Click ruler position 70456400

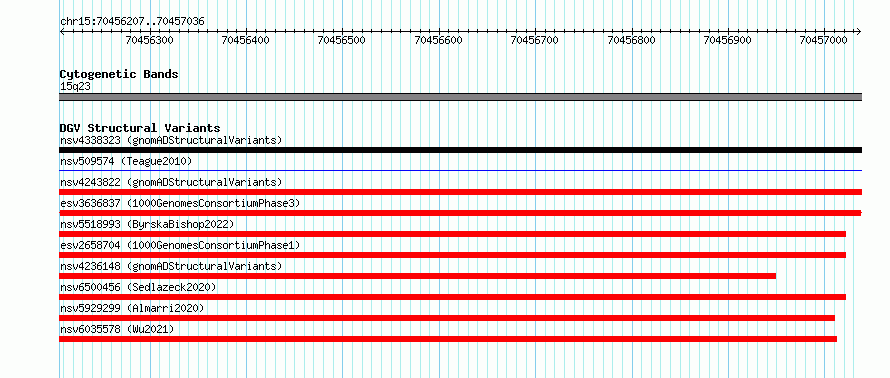pyautogui.click(x=246, y=40)
